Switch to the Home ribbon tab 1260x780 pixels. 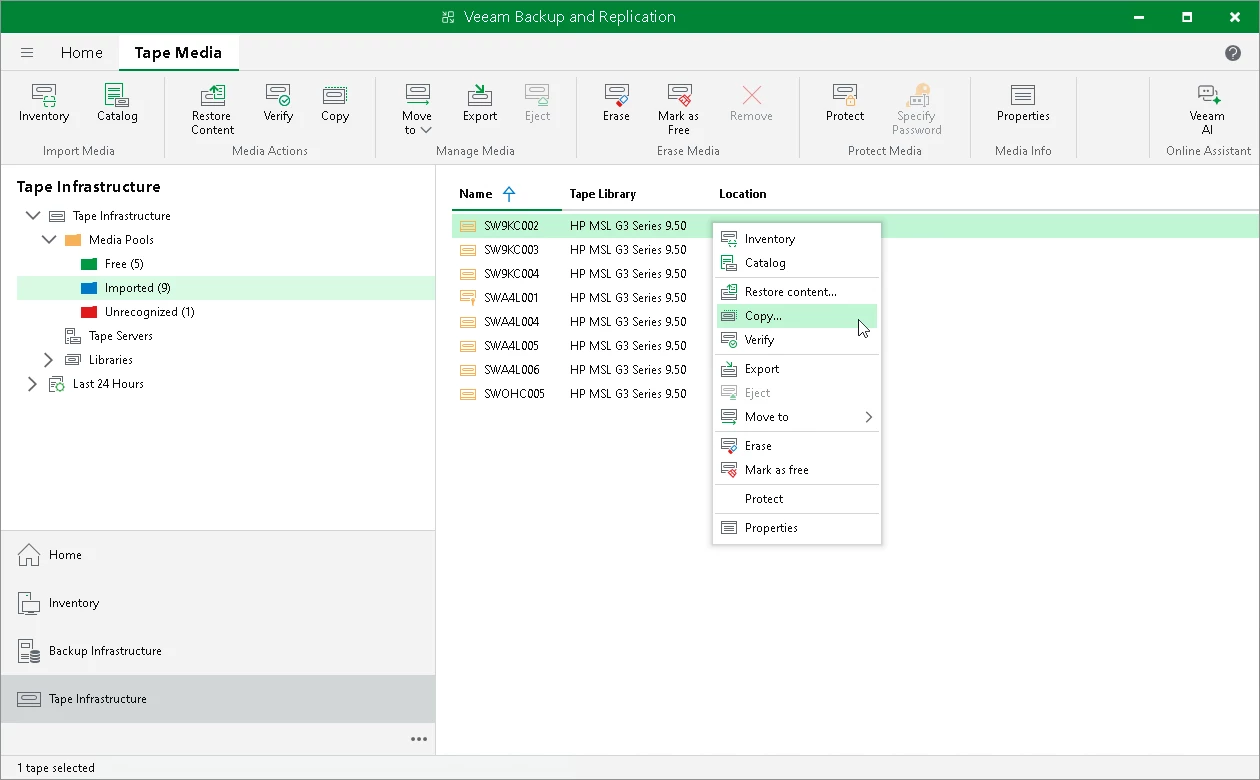[x=82, y=53]
